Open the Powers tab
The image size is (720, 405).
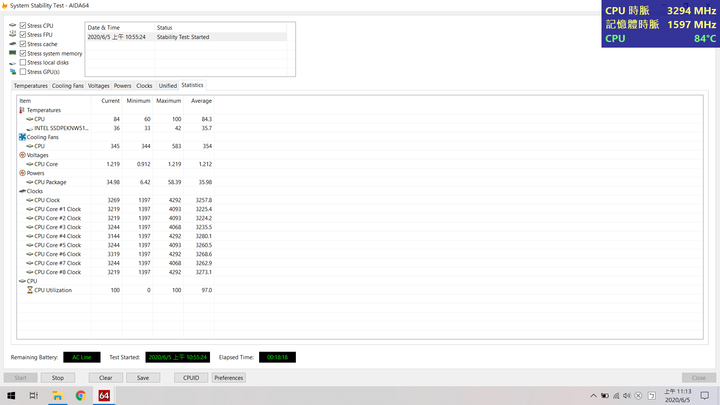pos(122,86)
